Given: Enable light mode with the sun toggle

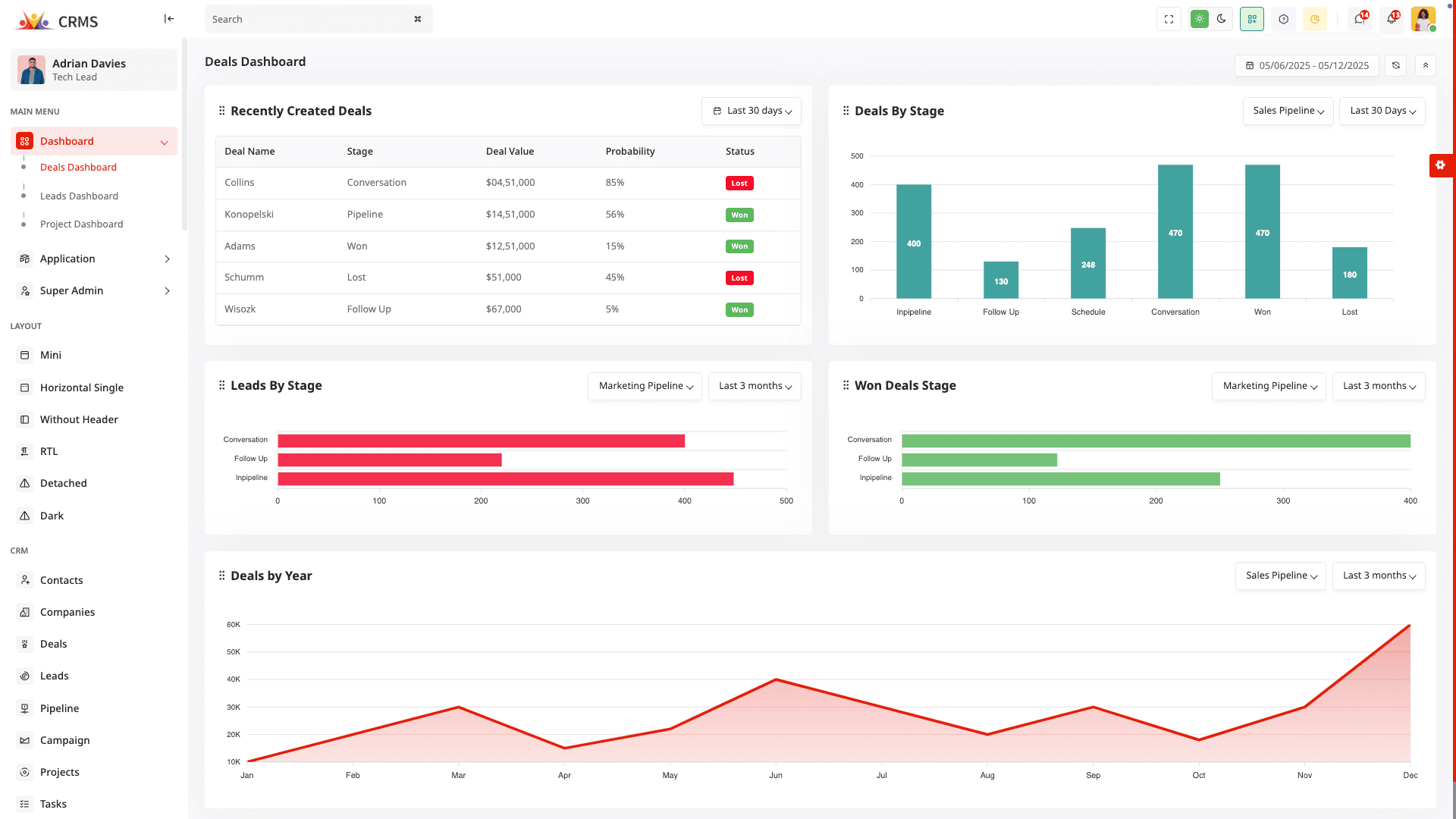Looking at the screenshot, I should coord(1199,19).
